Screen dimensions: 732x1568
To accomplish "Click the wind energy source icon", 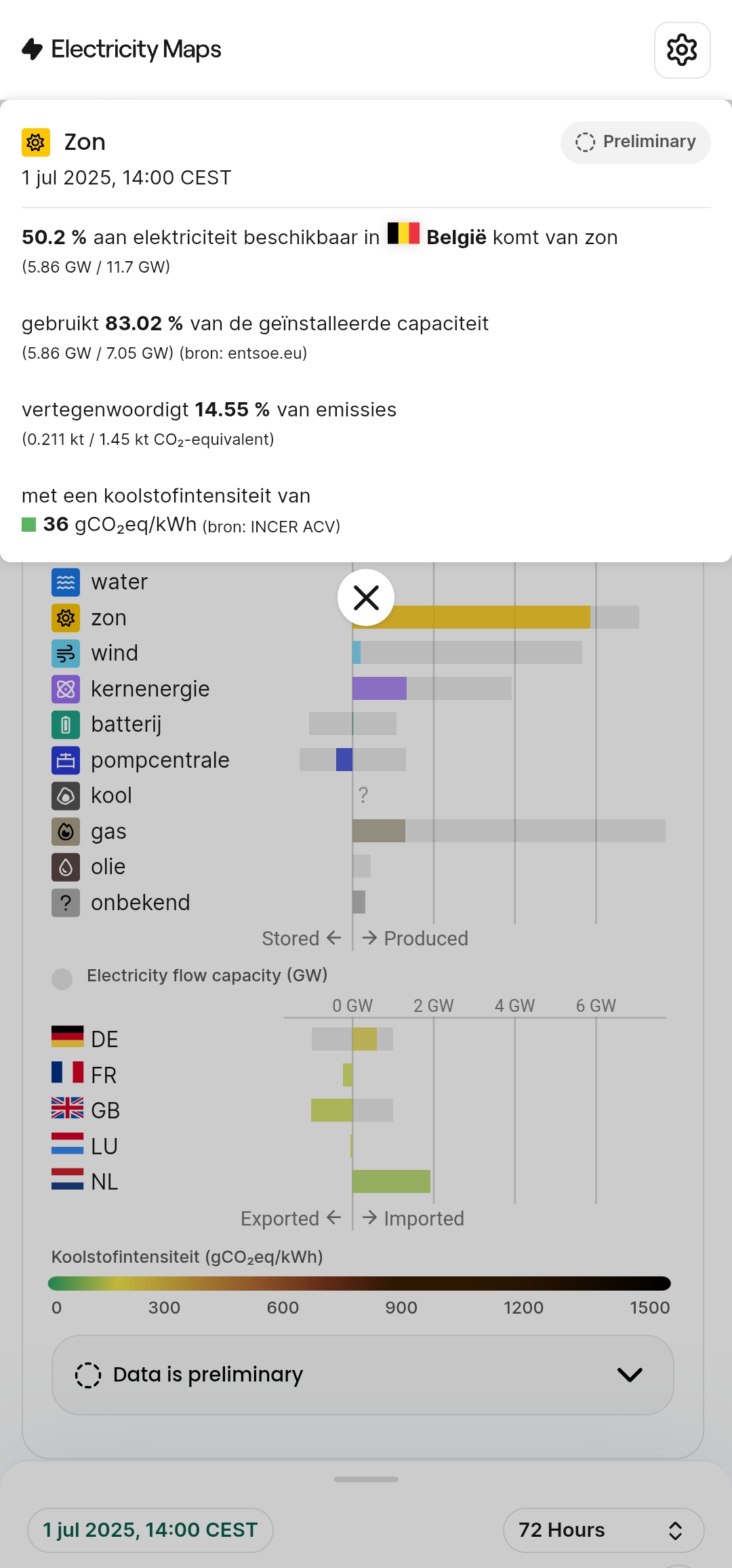I will click(66, 653).
